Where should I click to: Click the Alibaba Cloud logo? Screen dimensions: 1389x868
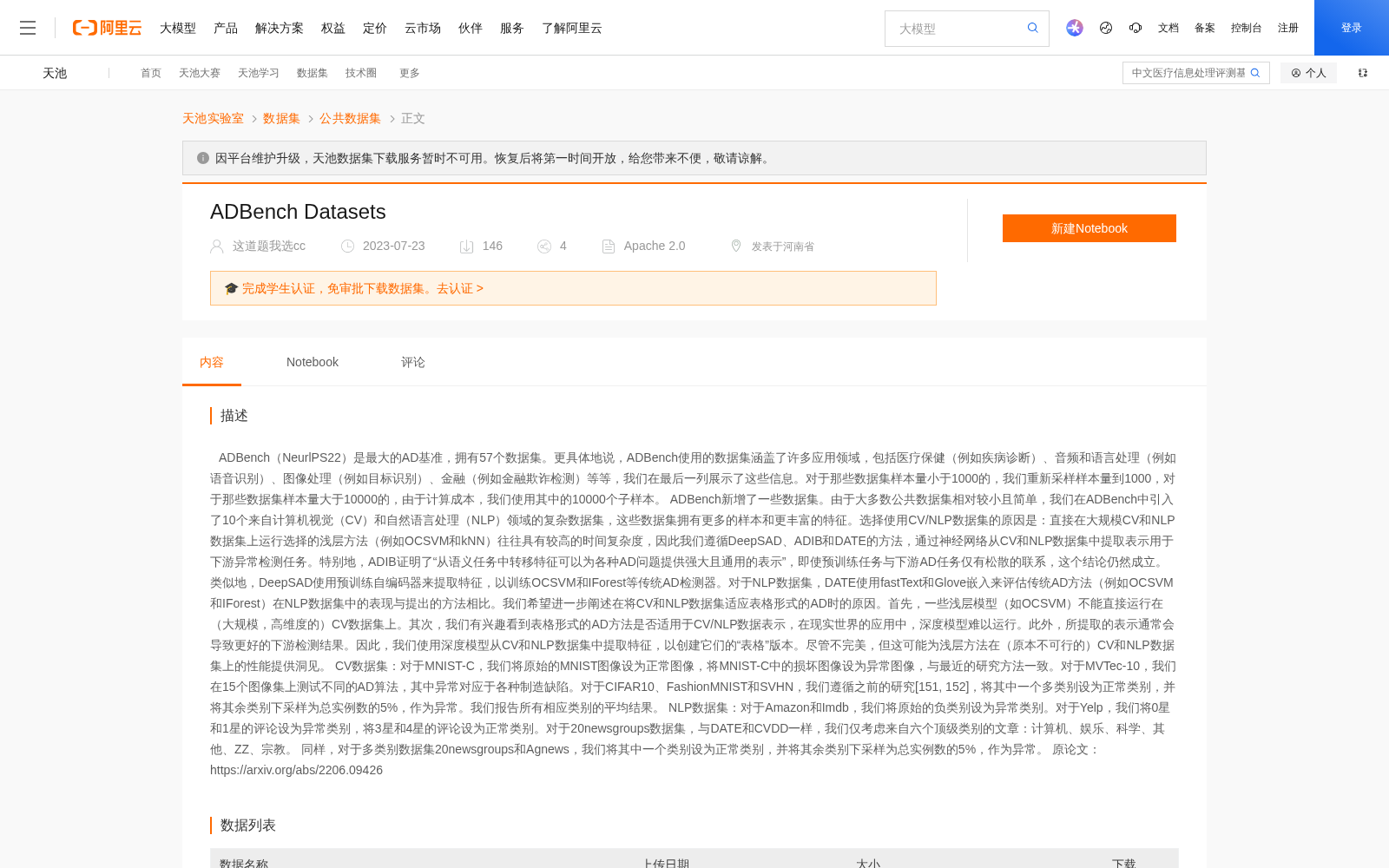107,28
